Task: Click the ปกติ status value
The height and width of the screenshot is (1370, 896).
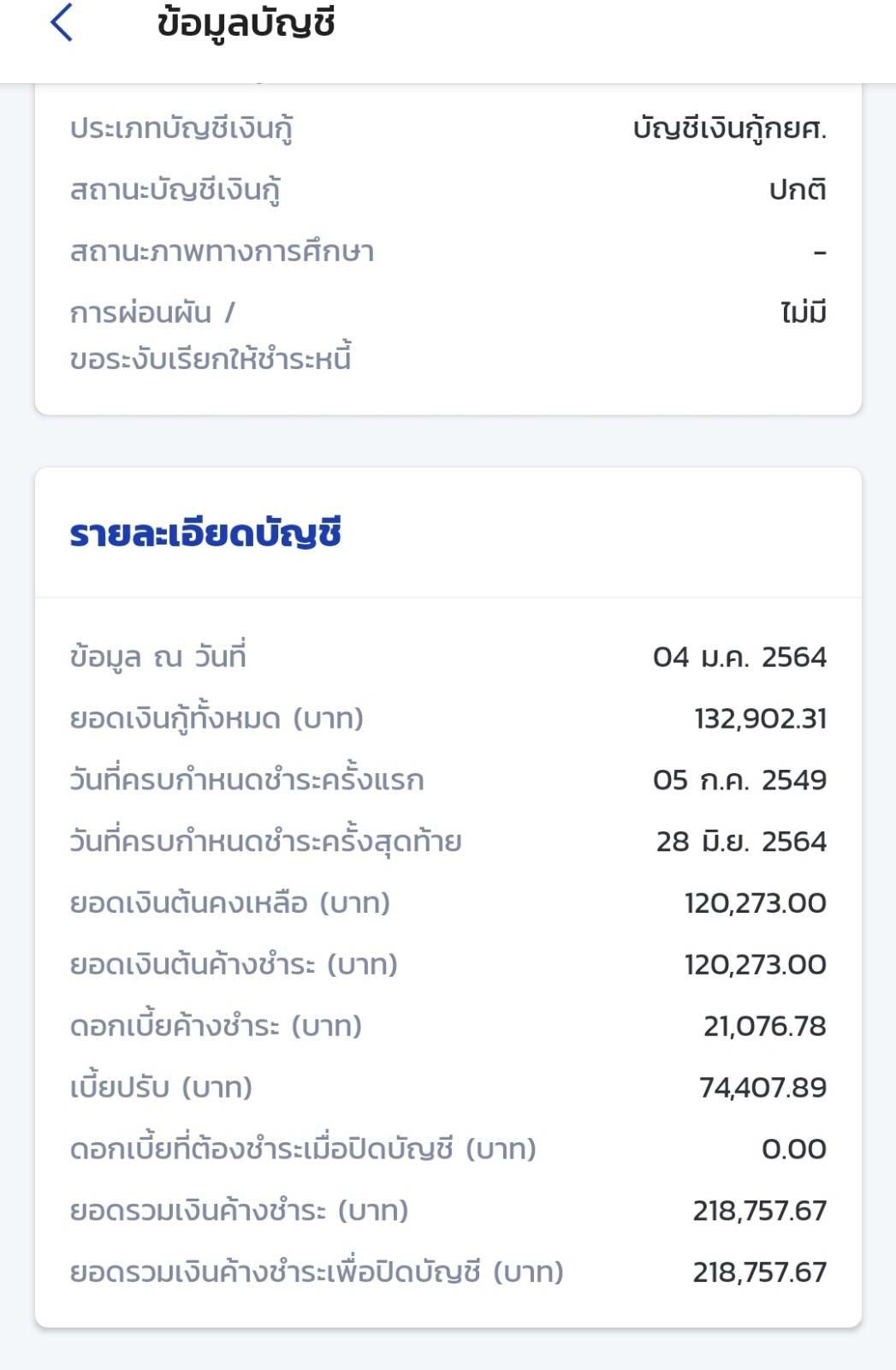Action: [797, 190]
